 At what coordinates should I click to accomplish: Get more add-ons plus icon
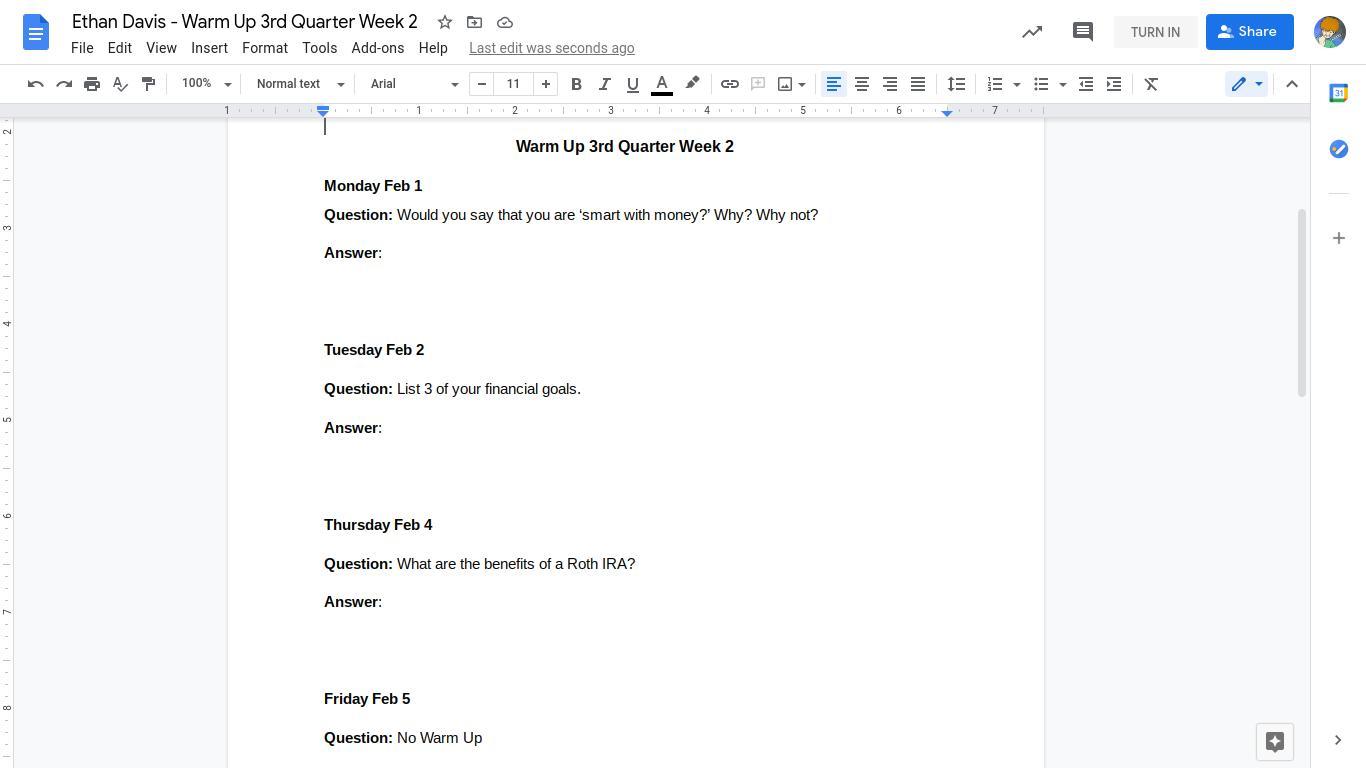[x=1338, y=238]
